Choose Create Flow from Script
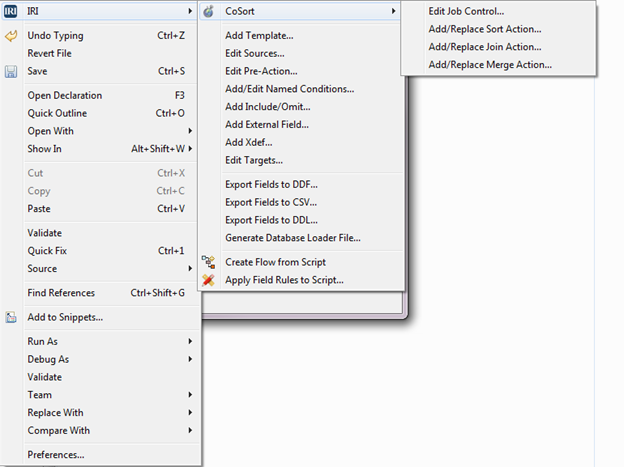 click(x=302, y=262)
